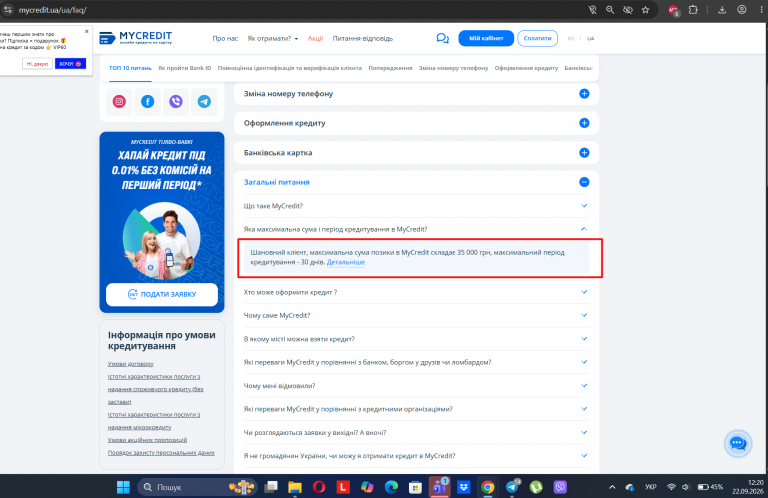Open Google Chrome from the taskbar

click(x=487, y=487)
